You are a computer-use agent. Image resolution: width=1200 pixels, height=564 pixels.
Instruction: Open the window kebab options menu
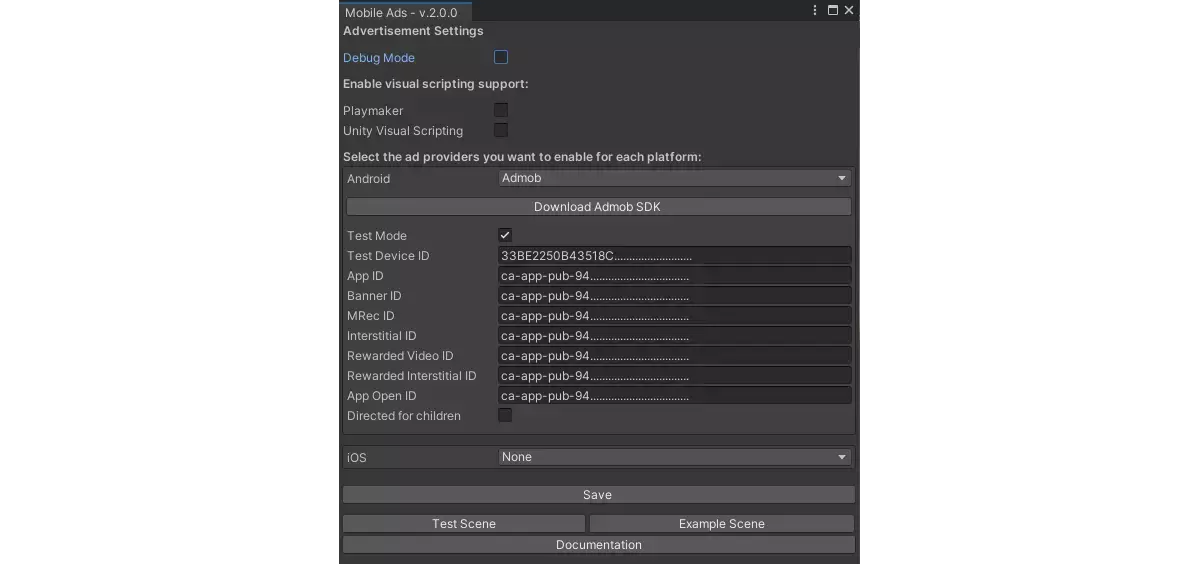pos(817,11)
